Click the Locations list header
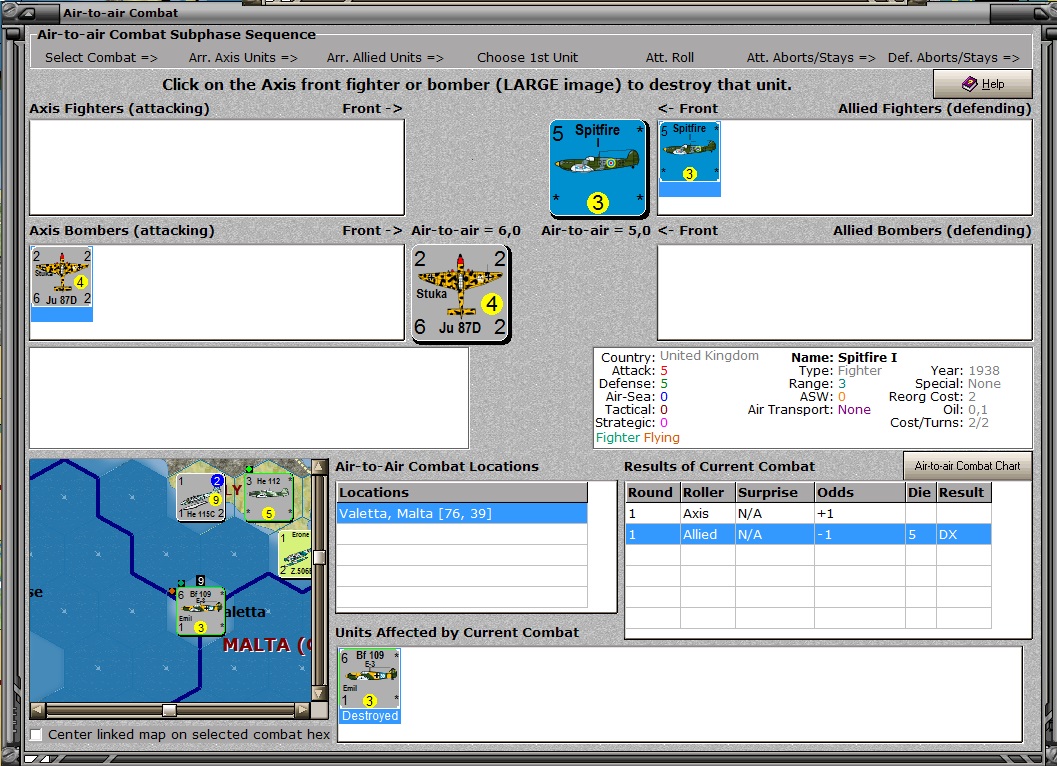The width and height of the screenshot is (1057, 766). tap(462, 492)
